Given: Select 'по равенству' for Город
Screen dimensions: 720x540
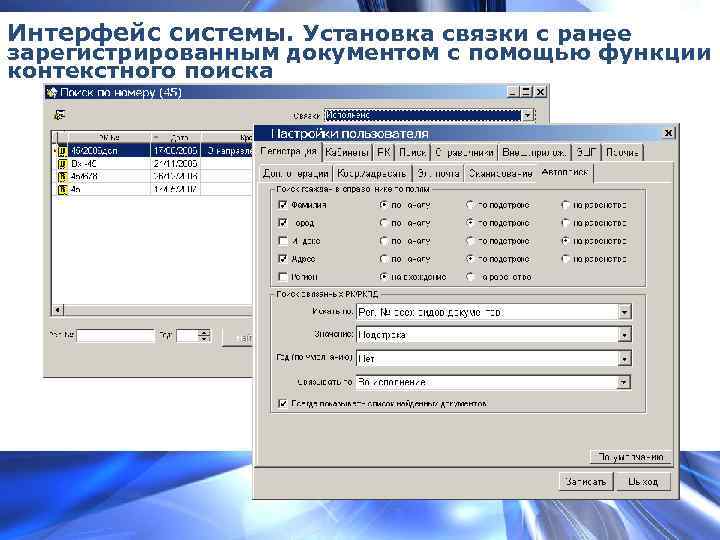Looking at the screenshot, I should pos(566,223).
